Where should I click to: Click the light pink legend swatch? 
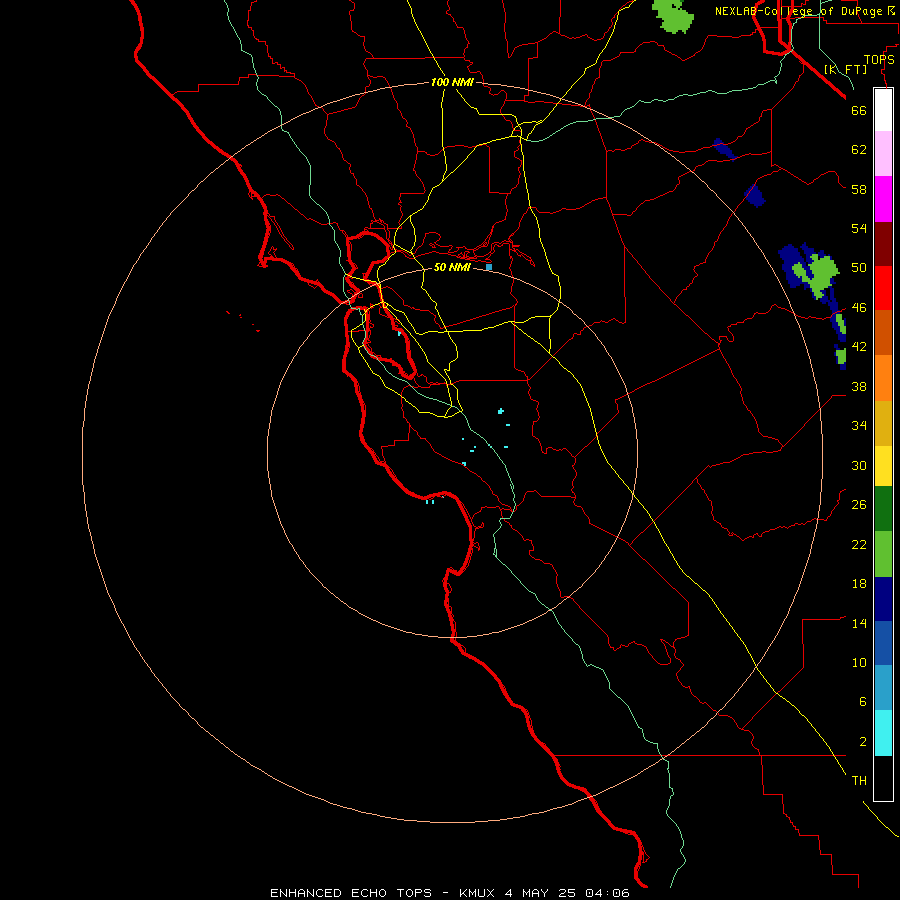click(883, 153)
